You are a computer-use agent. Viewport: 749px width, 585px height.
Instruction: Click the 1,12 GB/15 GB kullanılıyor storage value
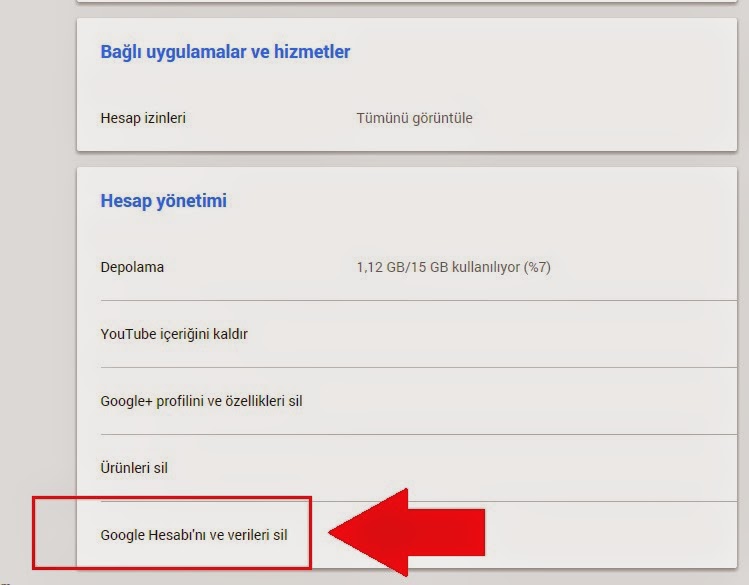(453, 267)
